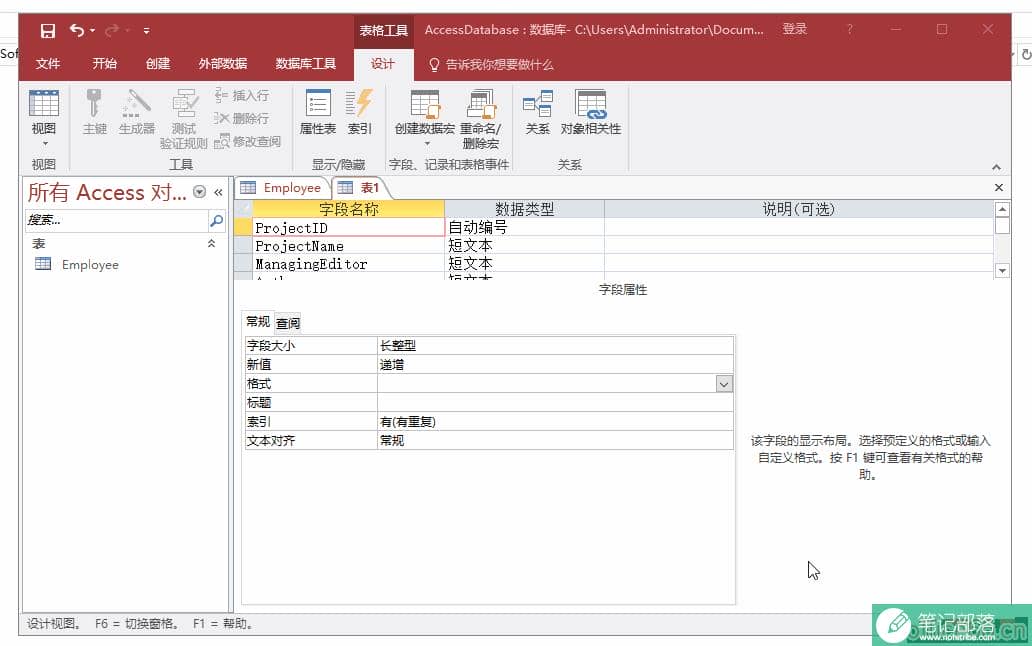Click the 数据类型 column header
The width and height of the screenshot is (1032, 646).
(x=525, y=209)
